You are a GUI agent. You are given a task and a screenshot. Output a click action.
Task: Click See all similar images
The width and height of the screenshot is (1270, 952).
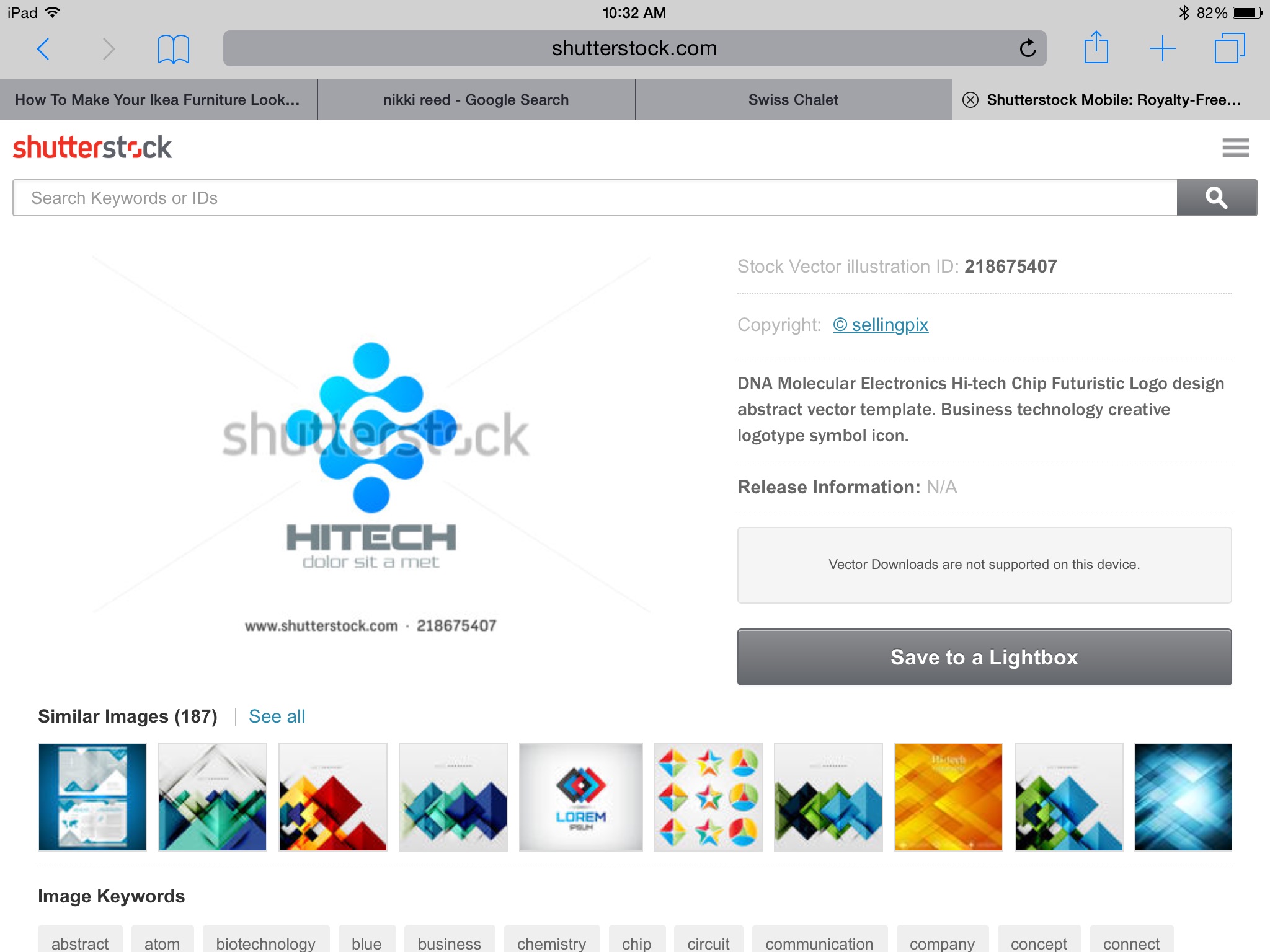[277, 716]
